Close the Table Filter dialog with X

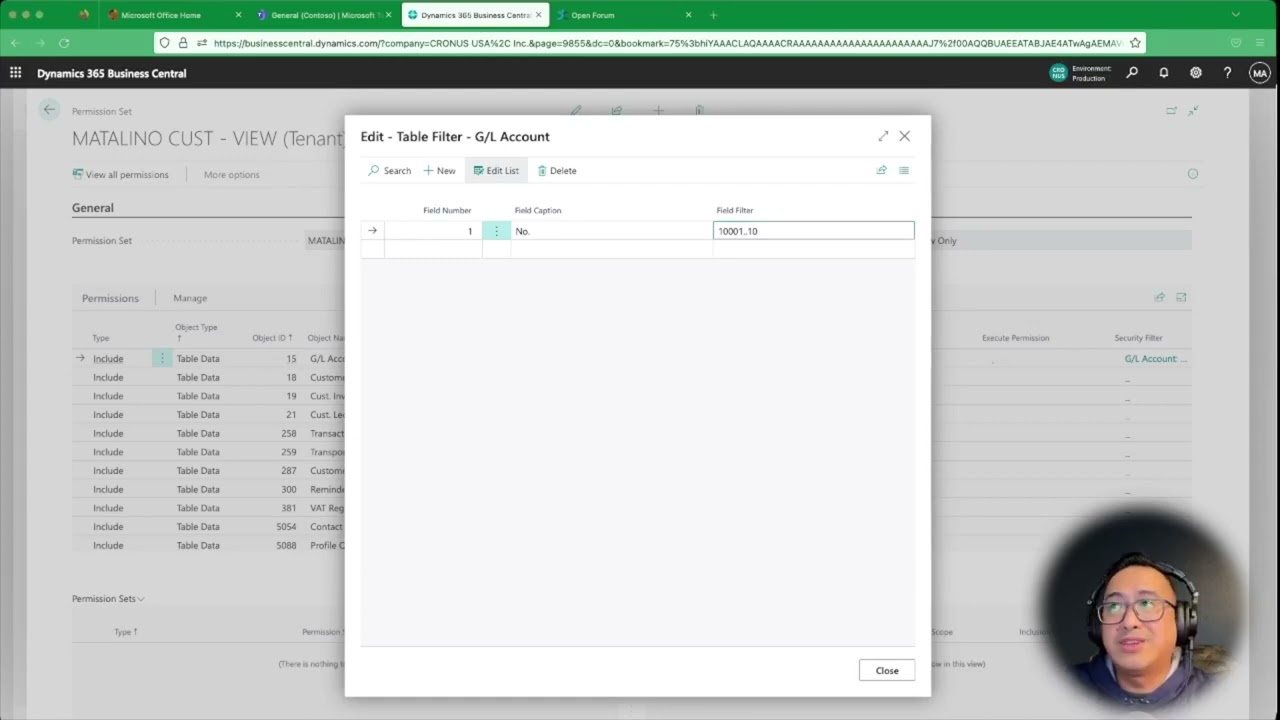coord(904,136)
